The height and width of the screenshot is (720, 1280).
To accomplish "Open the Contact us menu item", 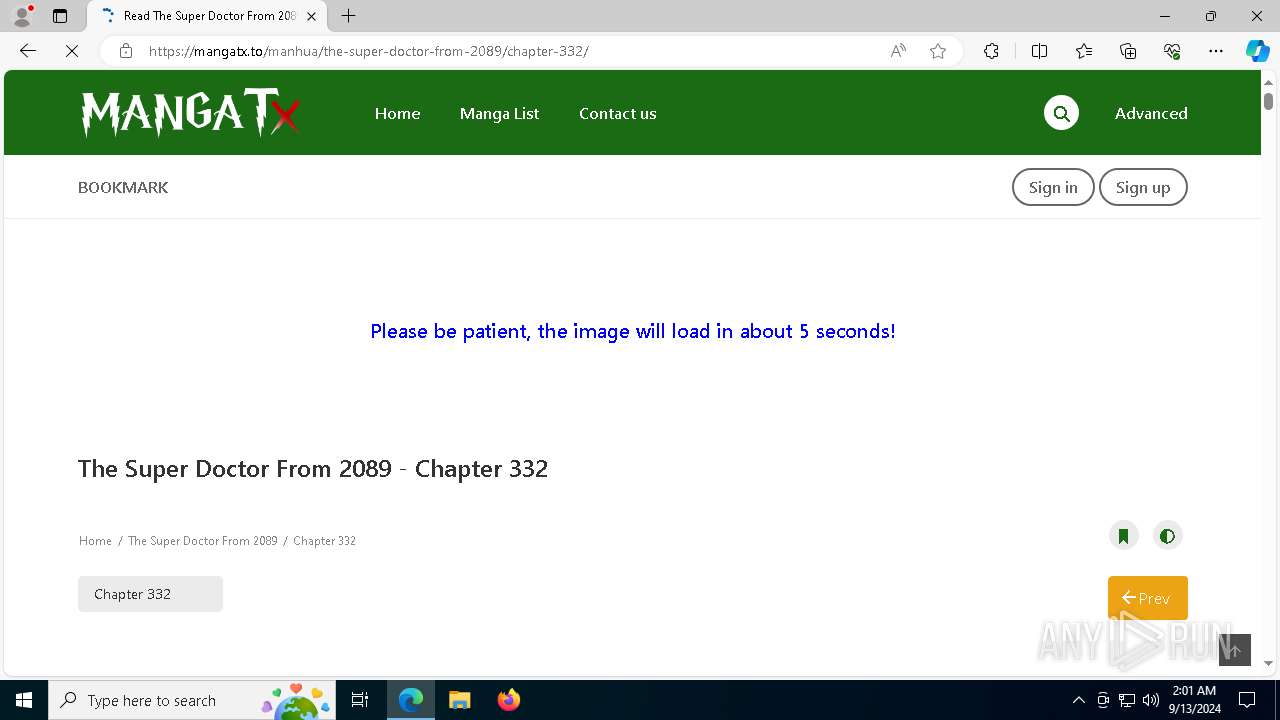I will tap(617, 113).
